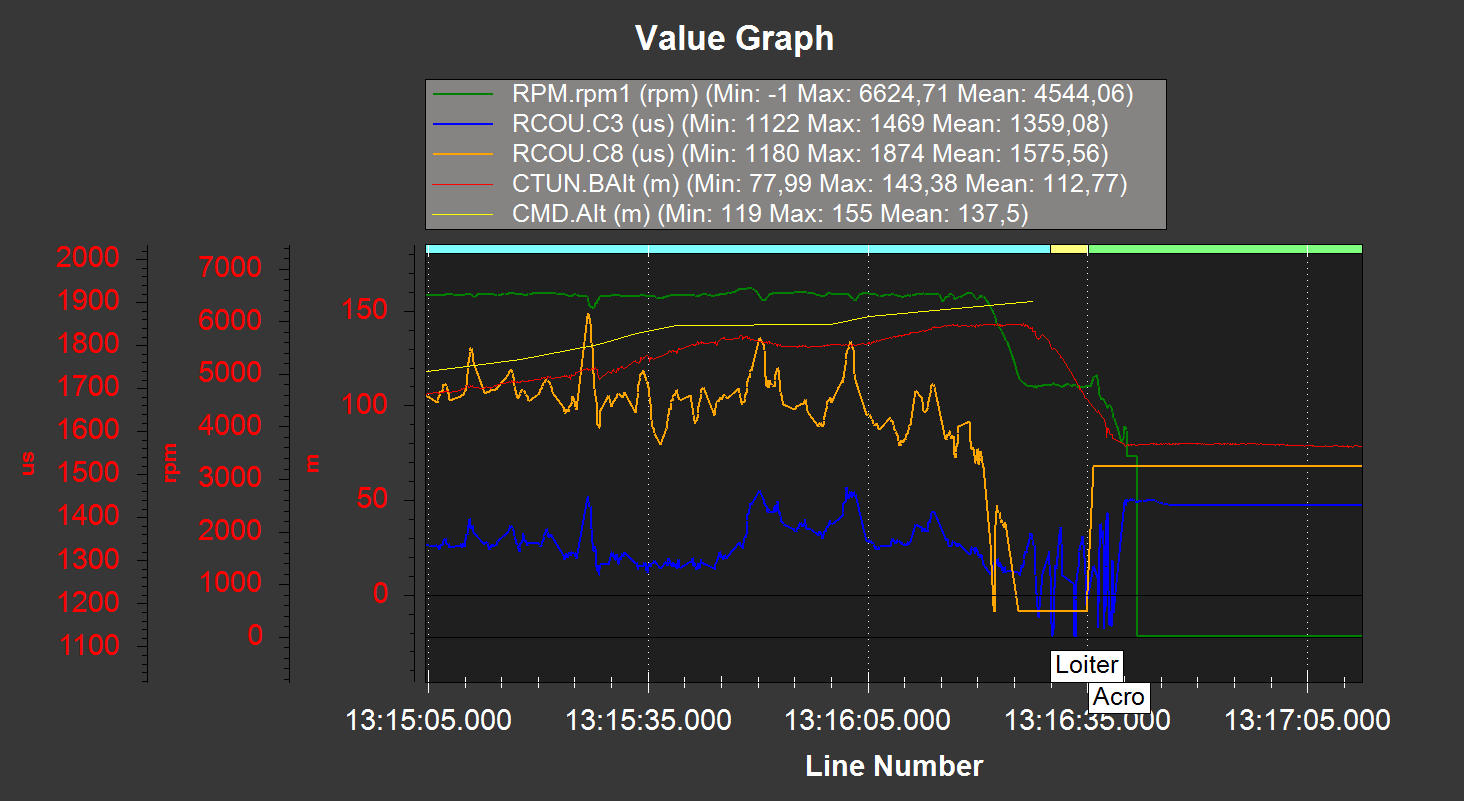
Task: Click the orange RCOU.C8 legend line sample
Action: (x=464, y=153)
